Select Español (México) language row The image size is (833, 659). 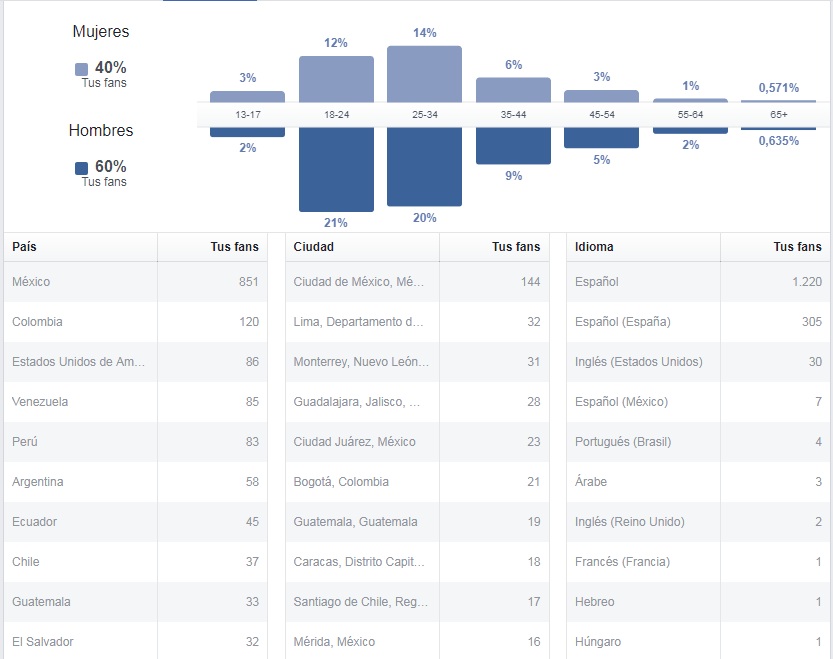pyautogui.click(x=698, y=402)
